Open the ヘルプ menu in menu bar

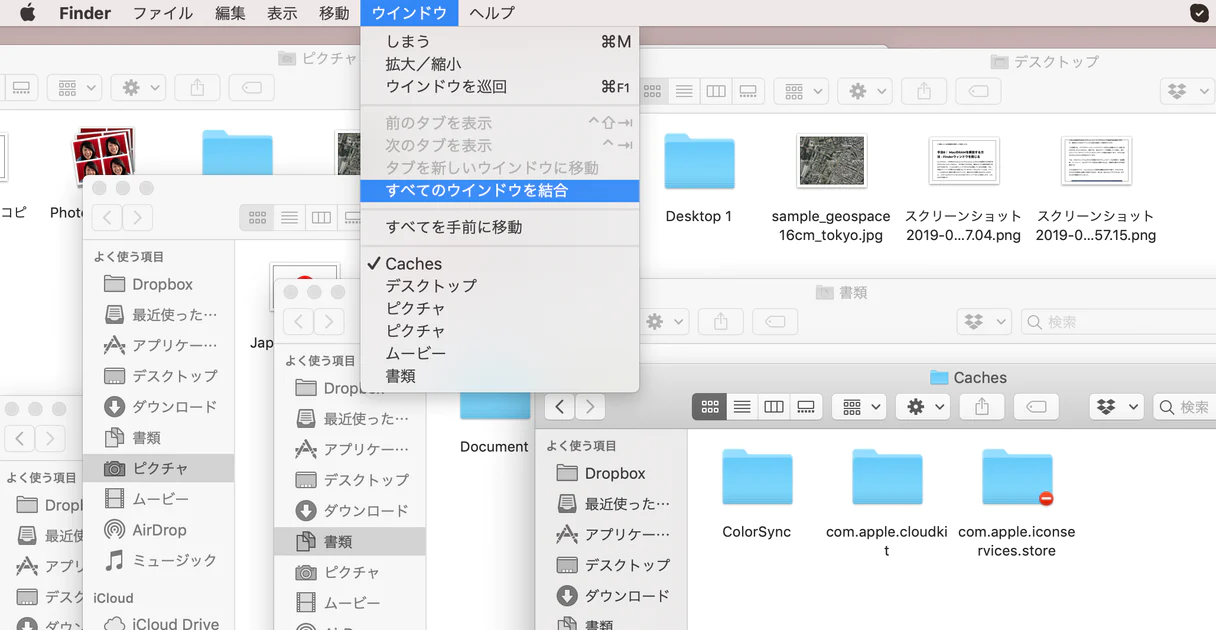492,13
